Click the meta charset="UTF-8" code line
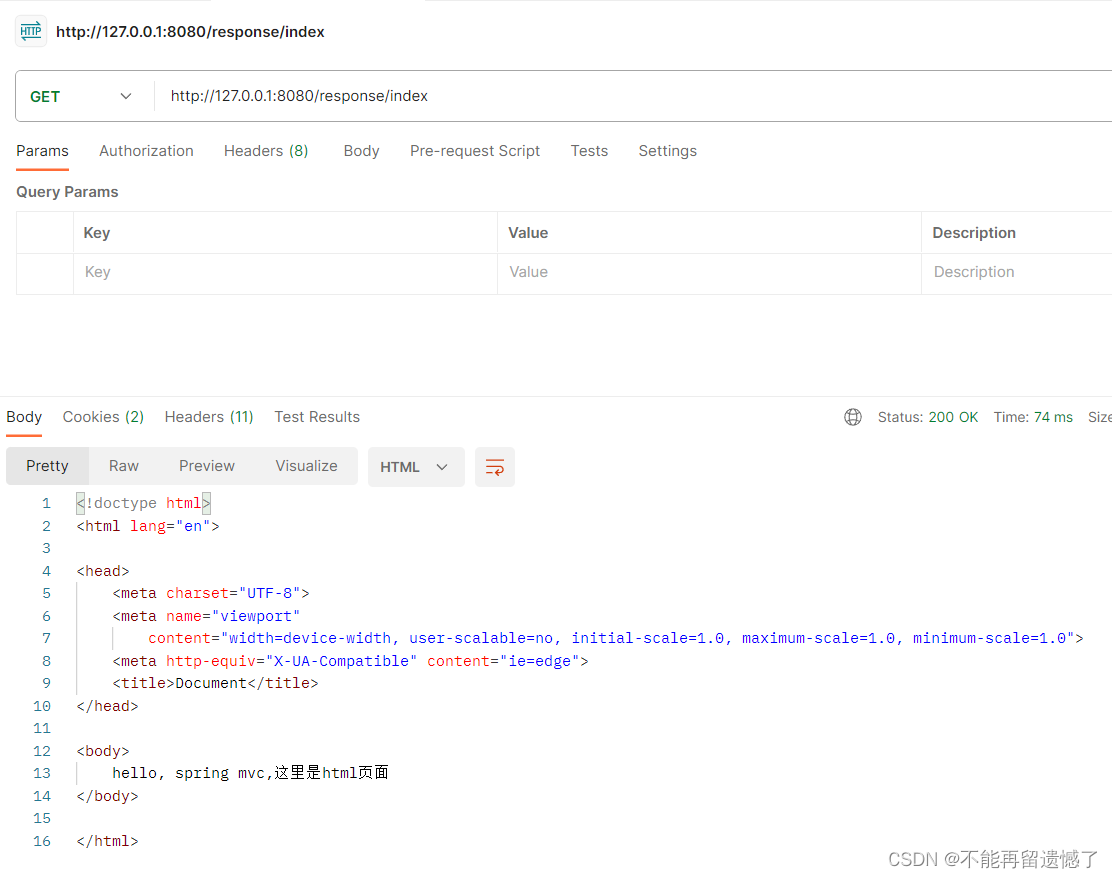The image size is (1112, 878). click(x=211, y=594)
